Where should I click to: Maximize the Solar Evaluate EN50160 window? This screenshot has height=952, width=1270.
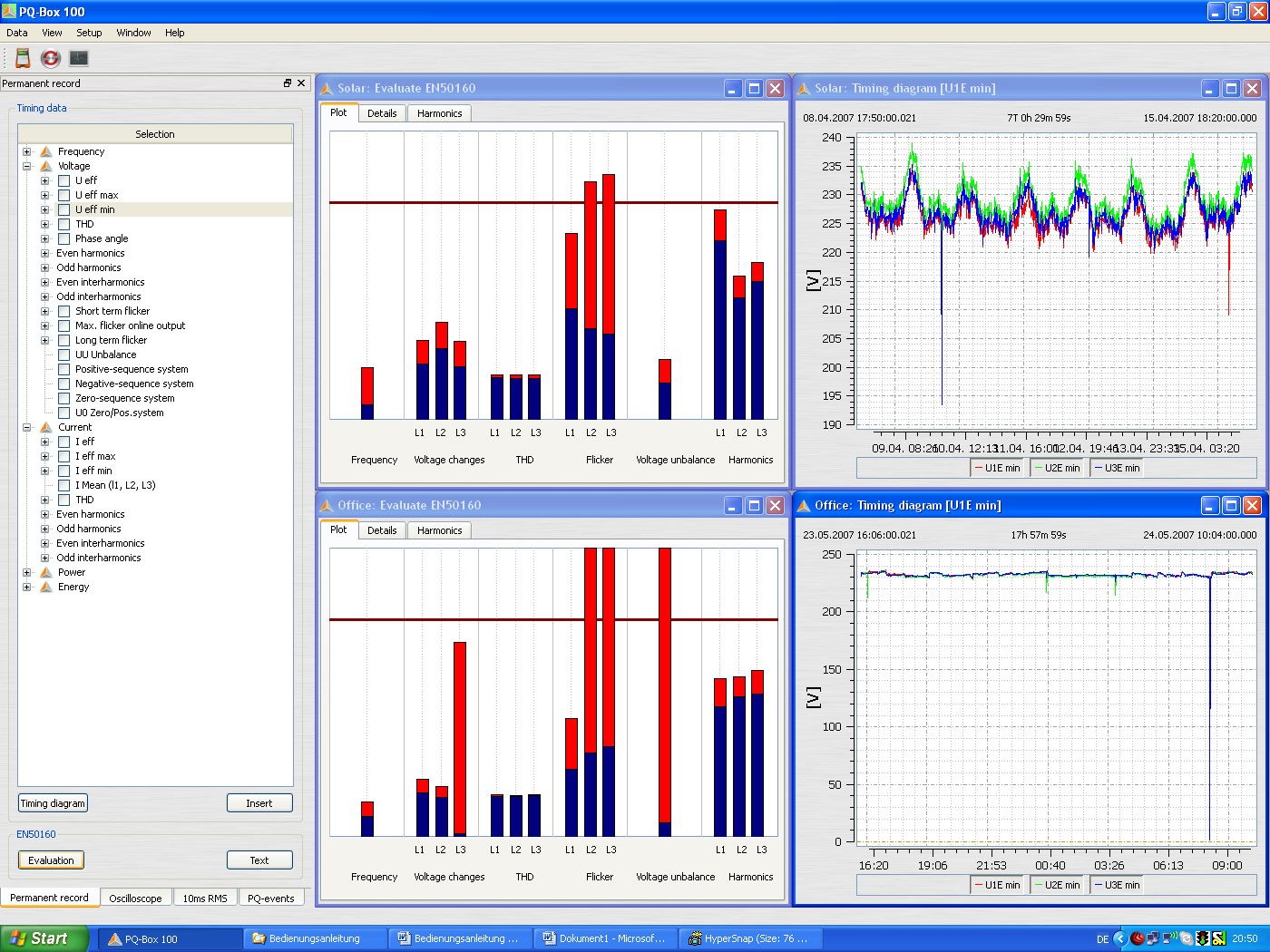point(754,88)
